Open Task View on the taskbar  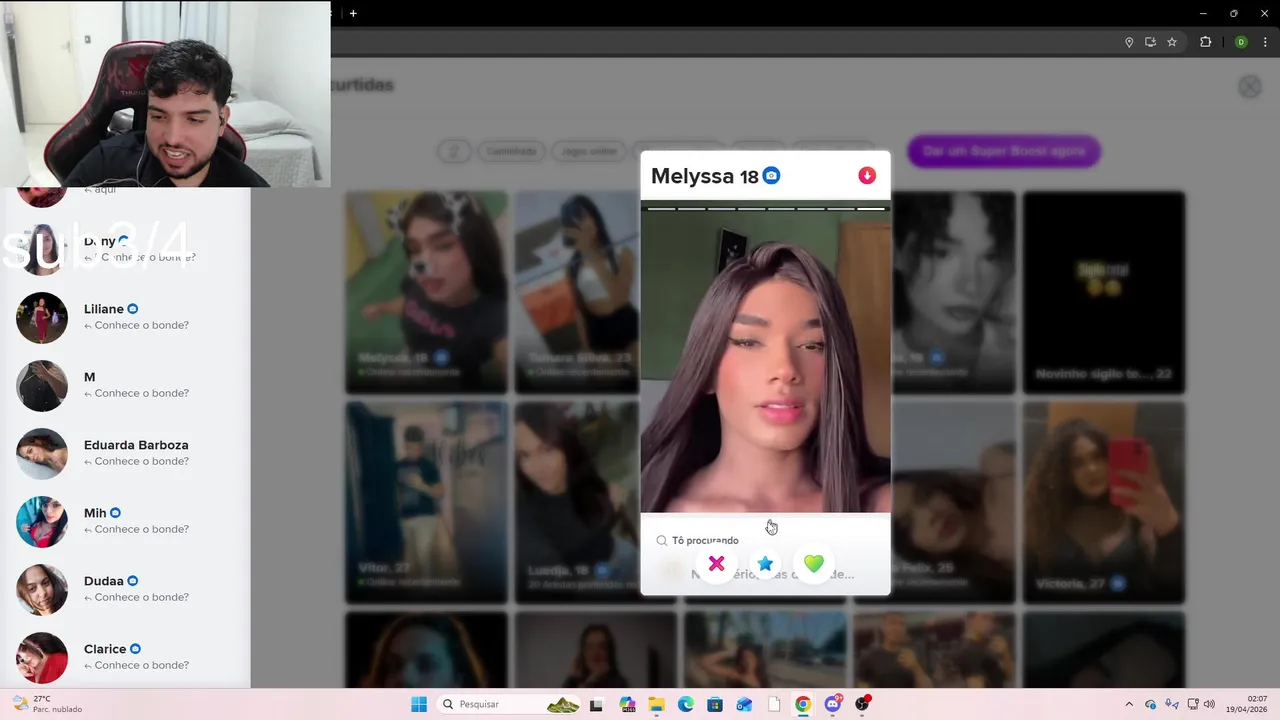point(597,704)
